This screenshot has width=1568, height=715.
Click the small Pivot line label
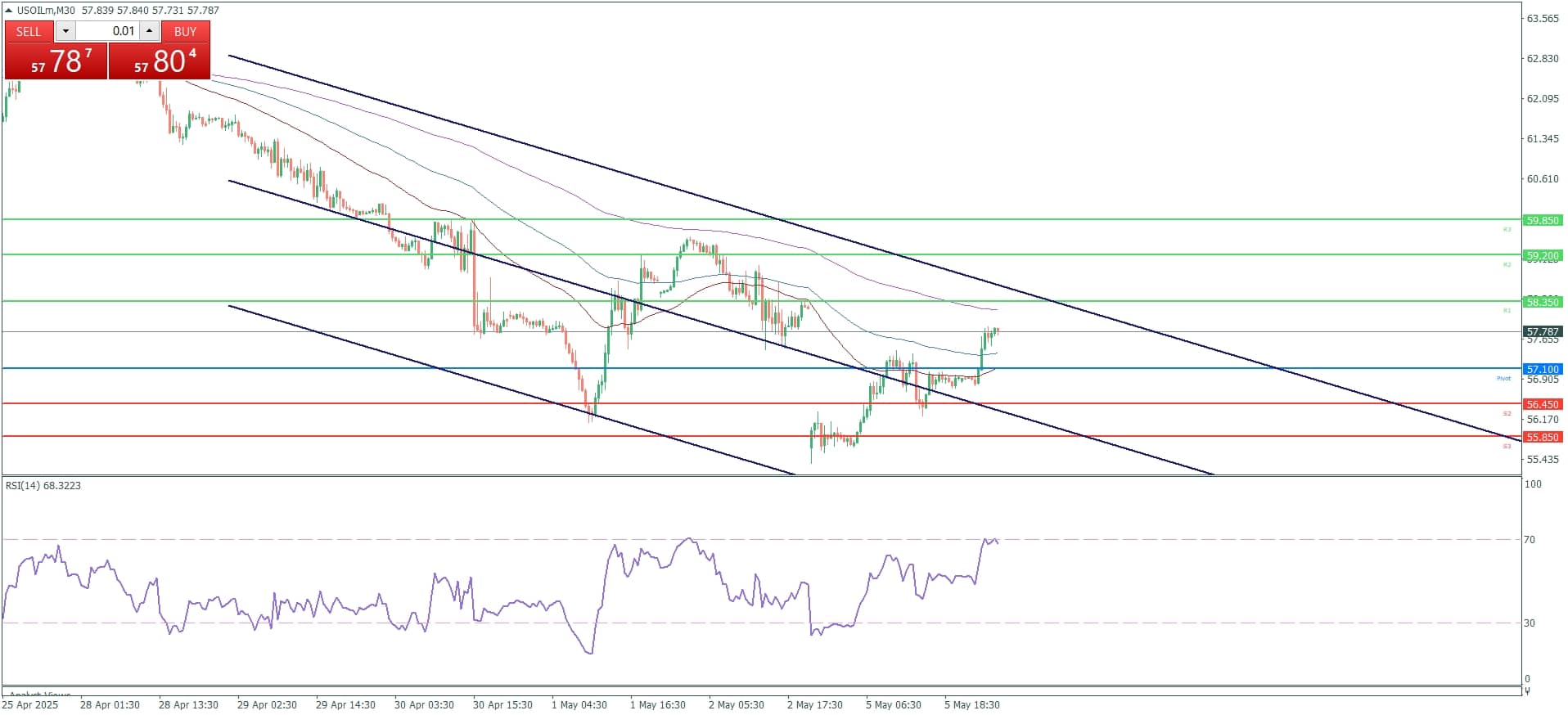(1504, 378)
